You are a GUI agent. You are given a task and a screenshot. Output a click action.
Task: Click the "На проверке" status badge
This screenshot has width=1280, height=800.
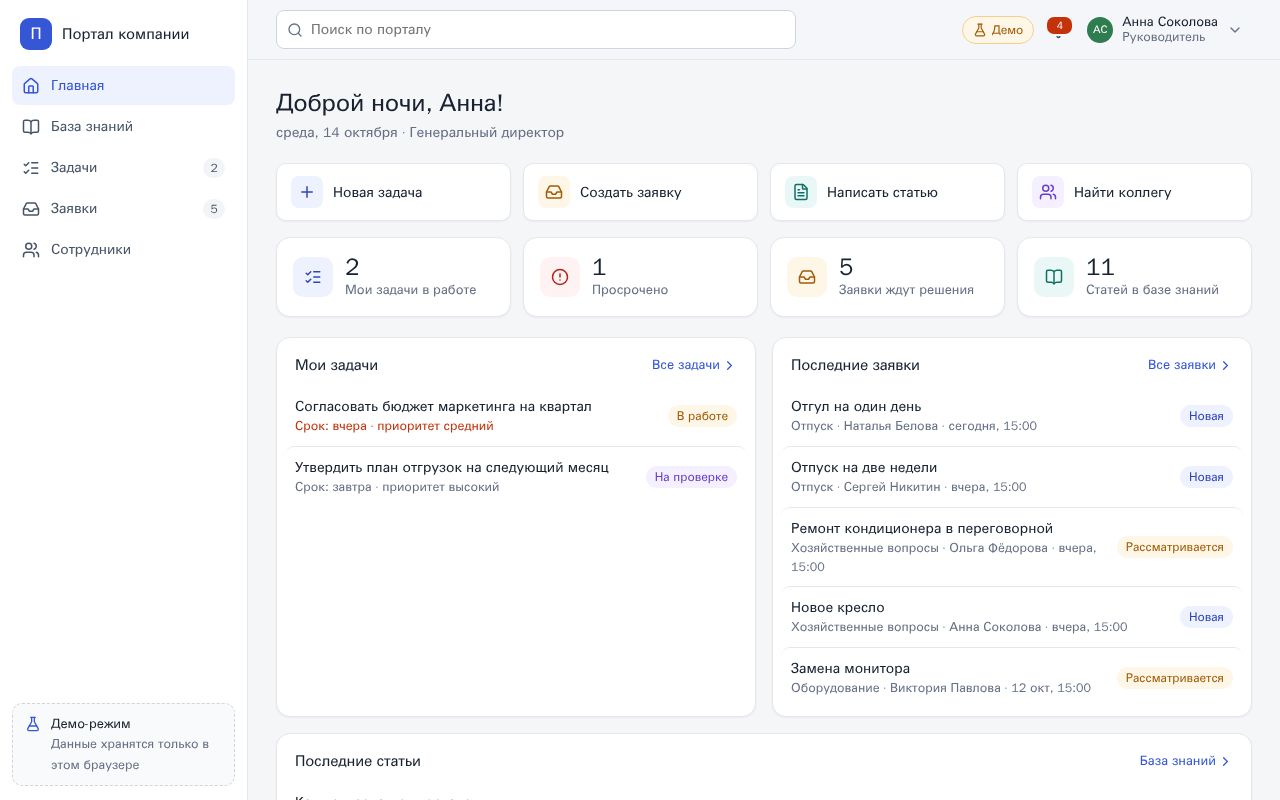(691, 477)
